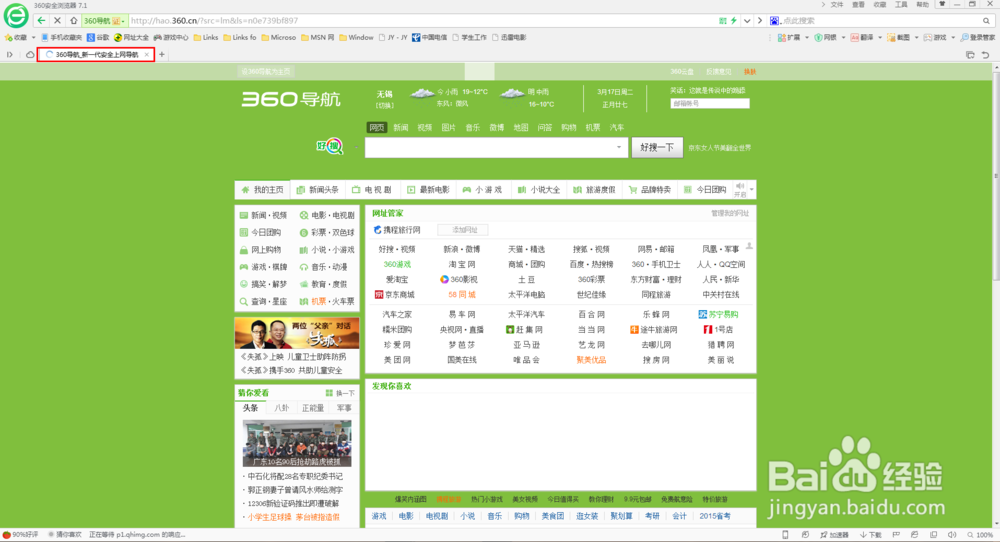This screenshot has height=542, width=1000.
Task: Click the 管理我的网址 link
Action: point(730,213)
